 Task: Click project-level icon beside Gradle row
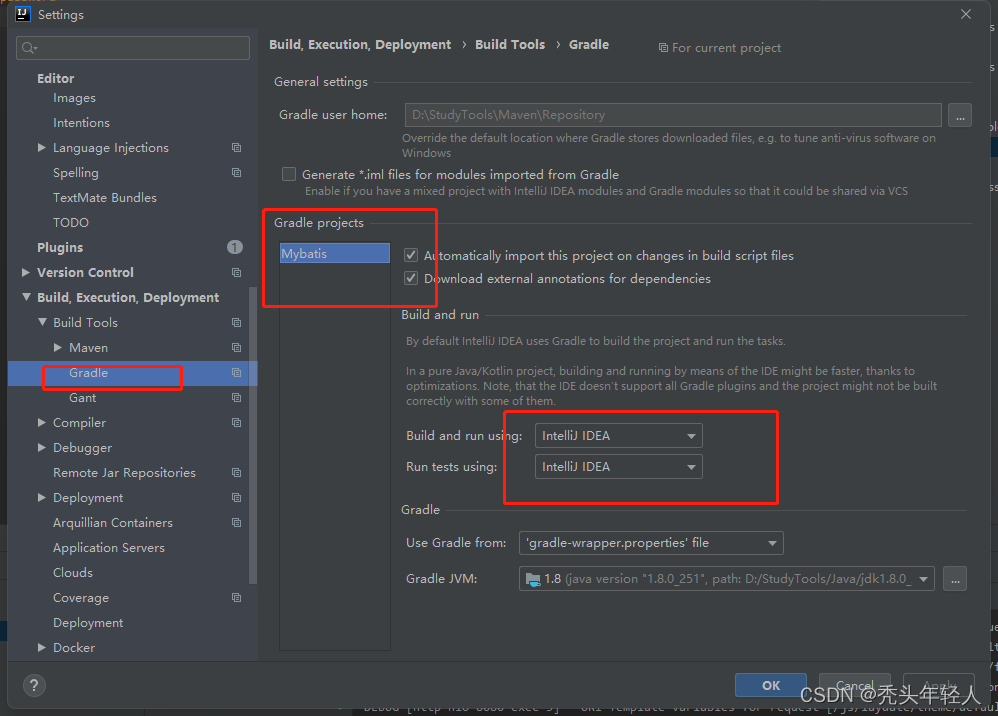pos(236,372)
